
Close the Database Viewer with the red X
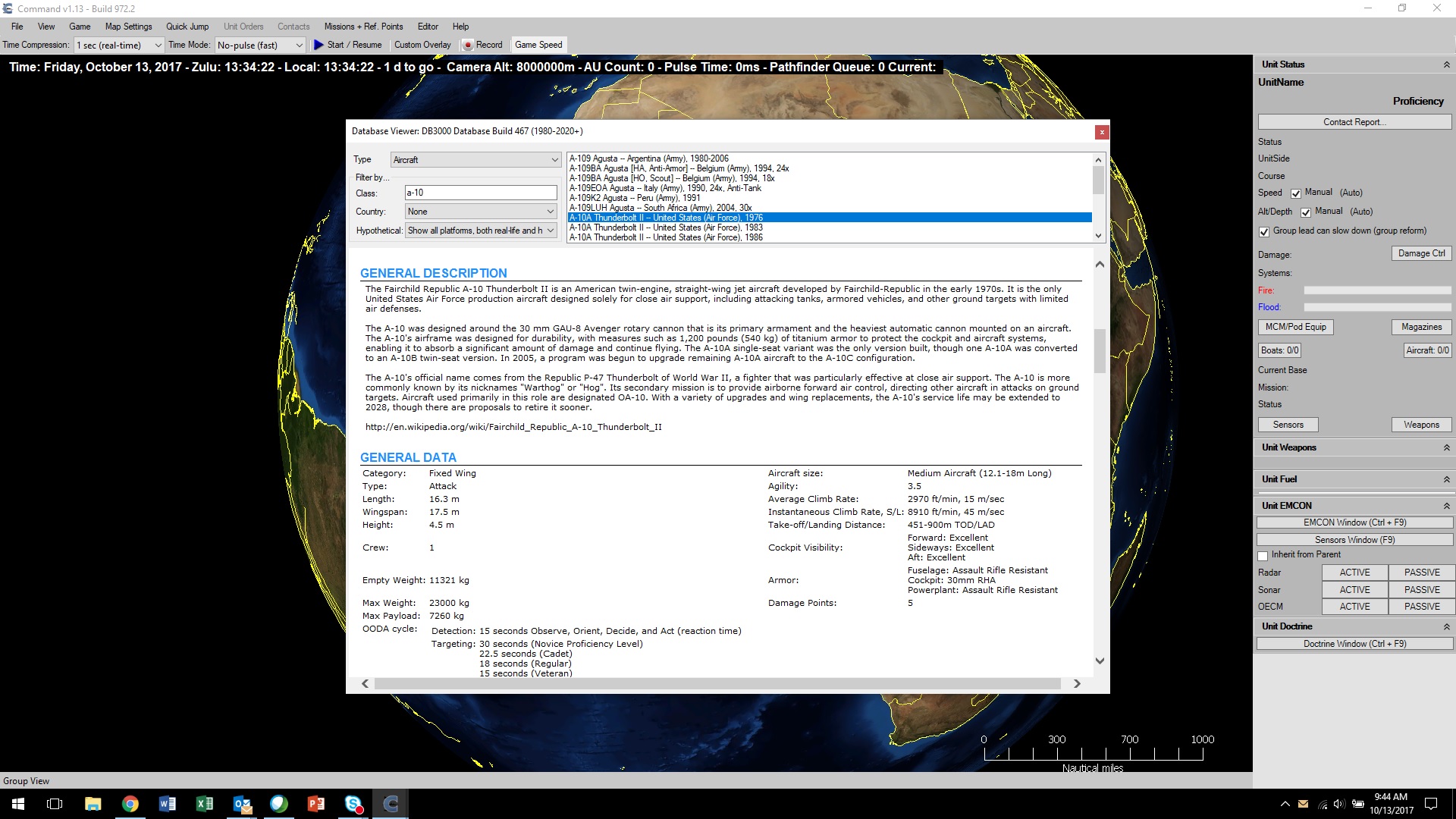[x=1101, y=132]
